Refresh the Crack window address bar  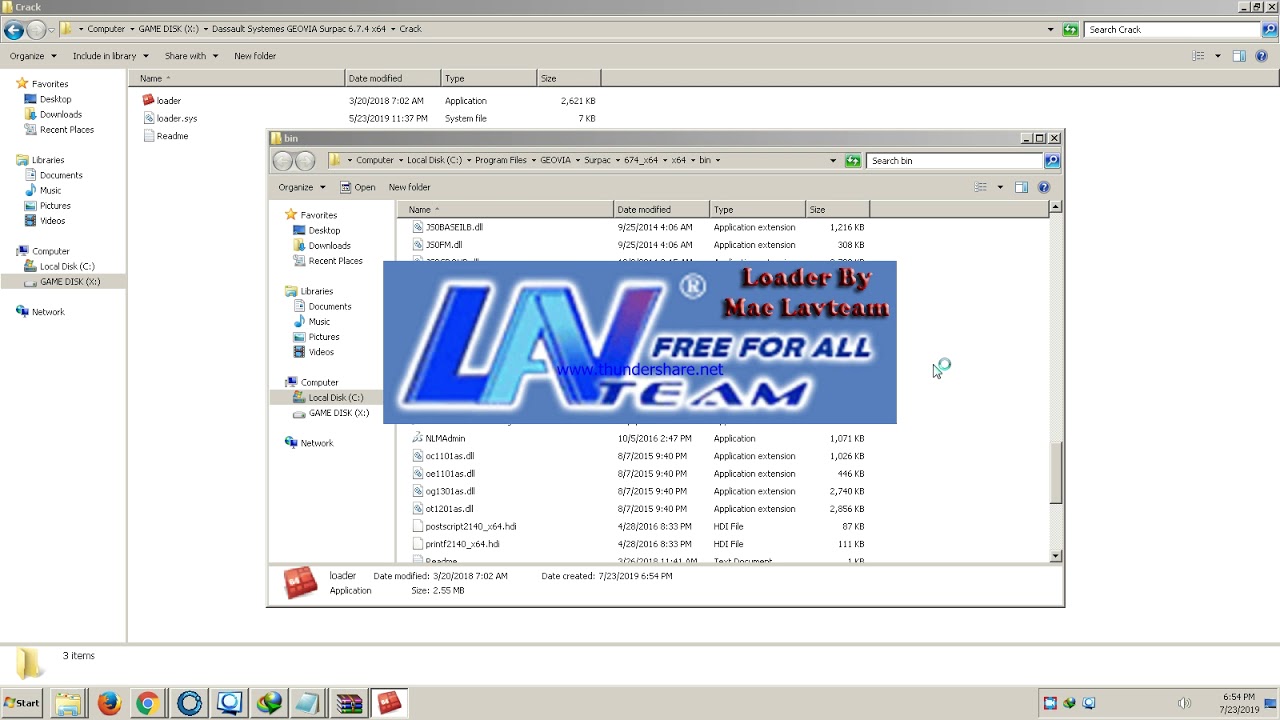point(1070,30)
